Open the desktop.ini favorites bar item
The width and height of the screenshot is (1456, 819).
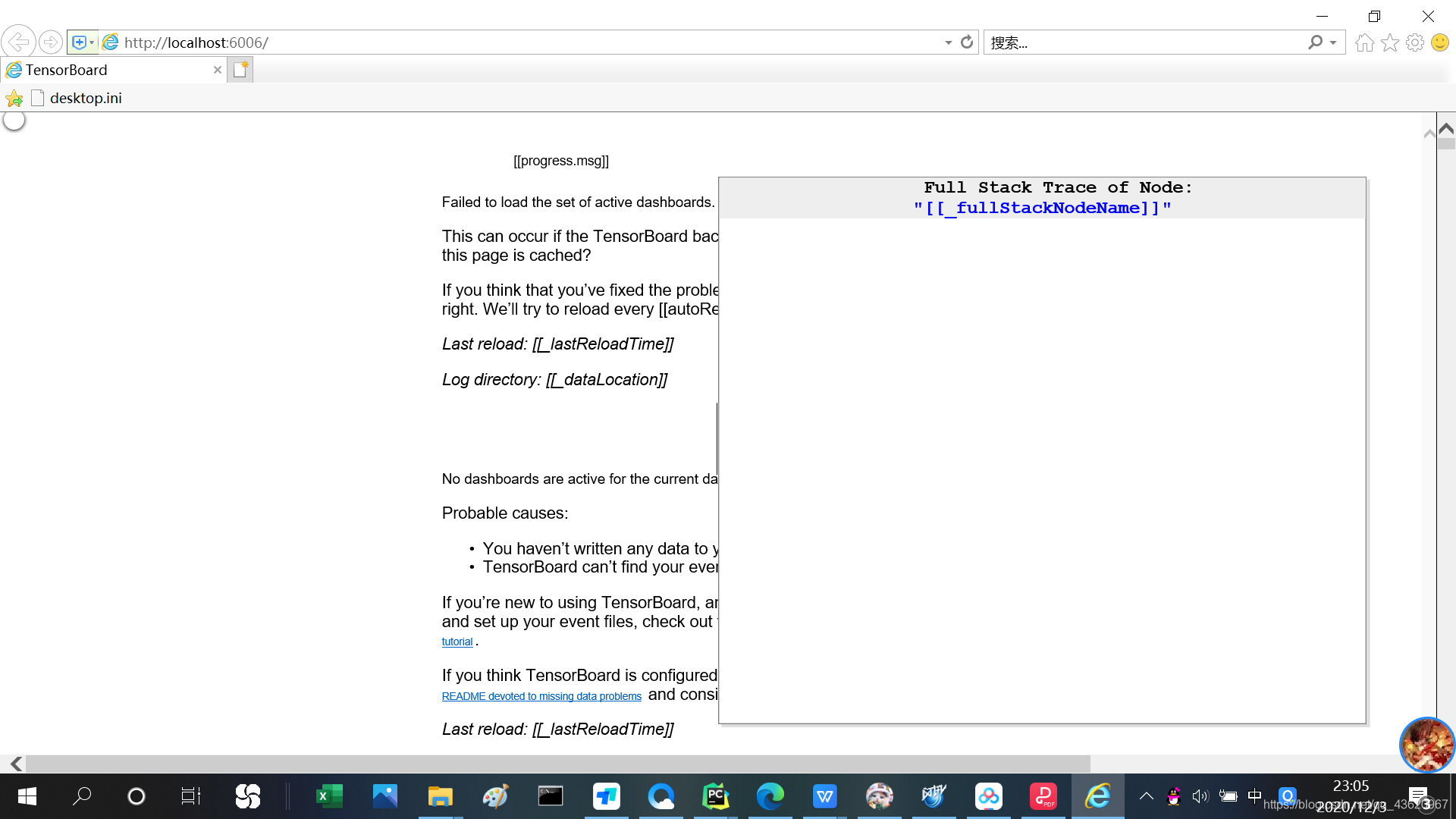pyautogui.click(x=77, y=98)
